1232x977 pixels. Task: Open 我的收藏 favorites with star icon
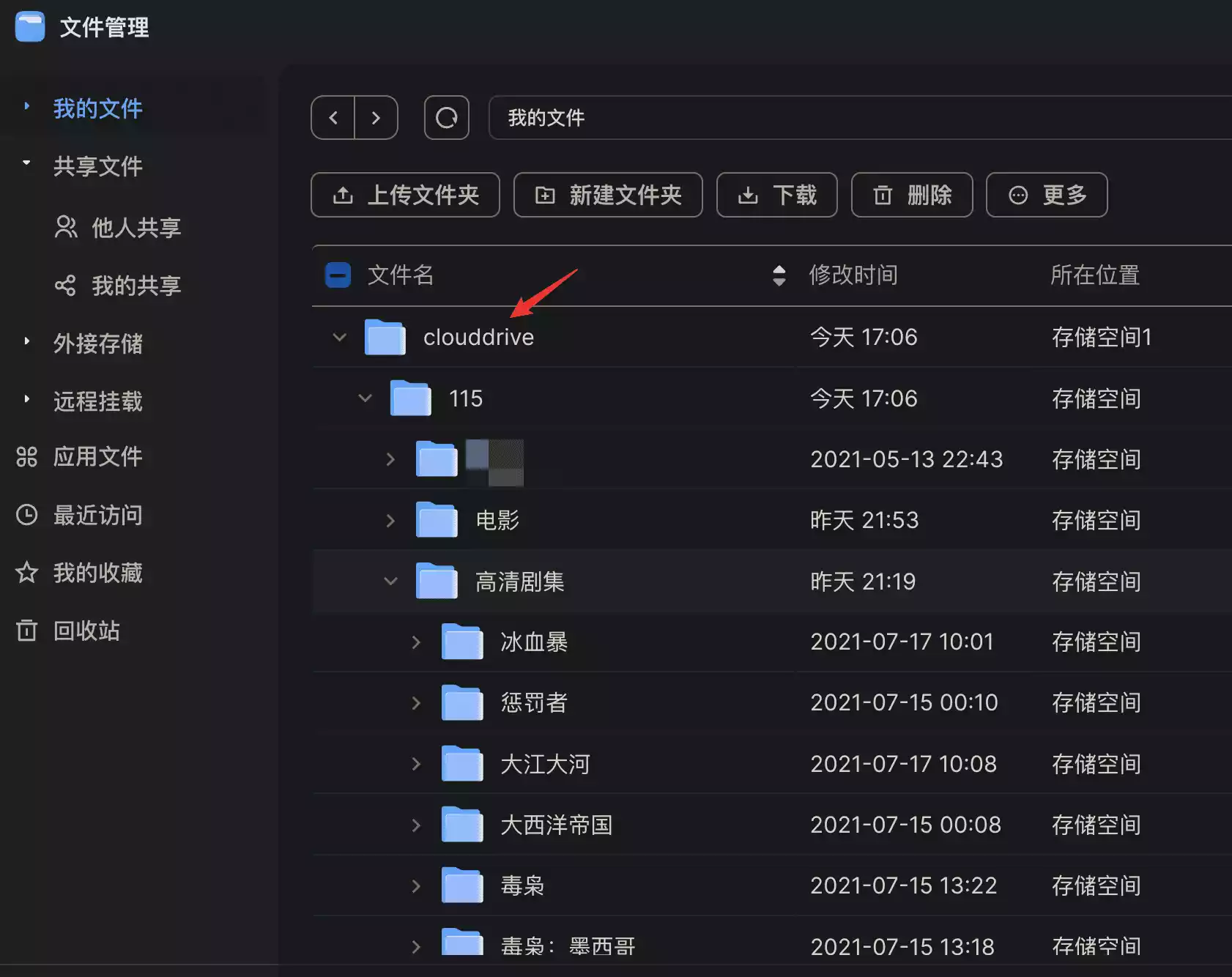[x=97, y=573]
